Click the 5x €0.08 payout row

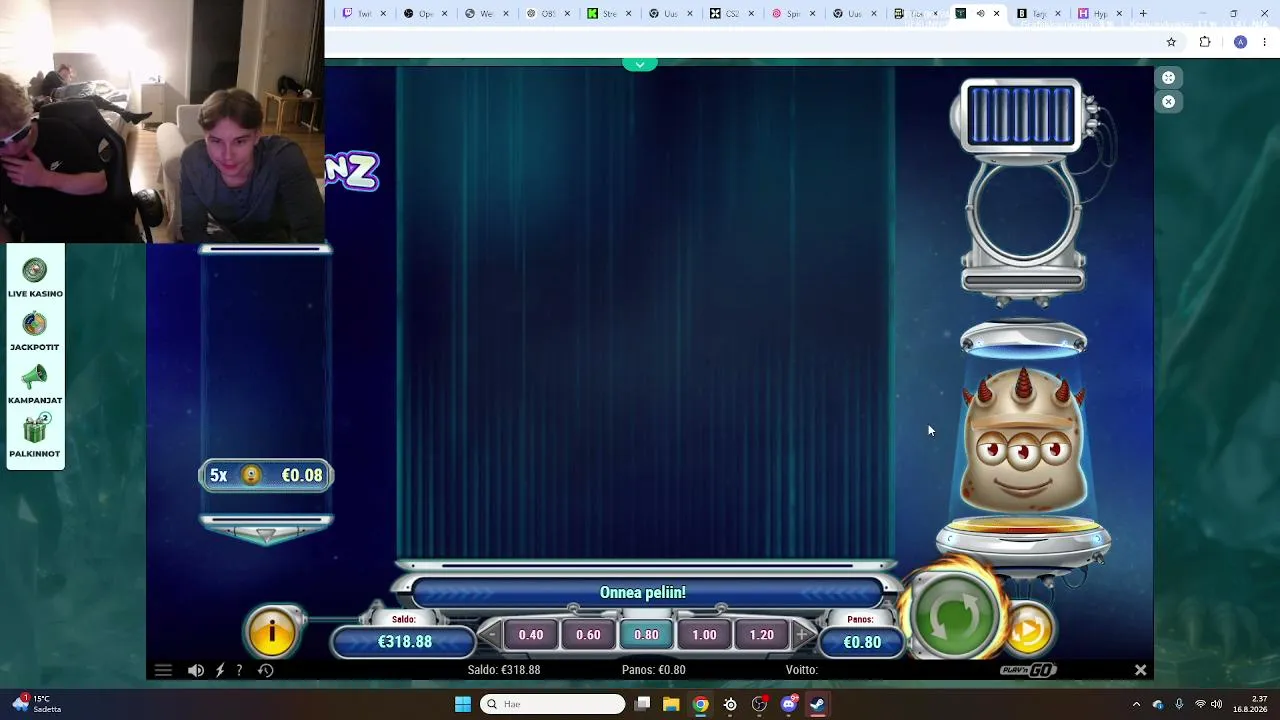point(266,475)
